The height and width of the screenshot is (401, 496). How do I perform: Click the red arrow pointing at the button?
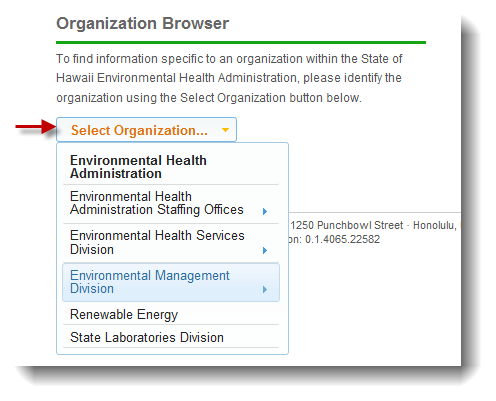(x=36, y=127)
